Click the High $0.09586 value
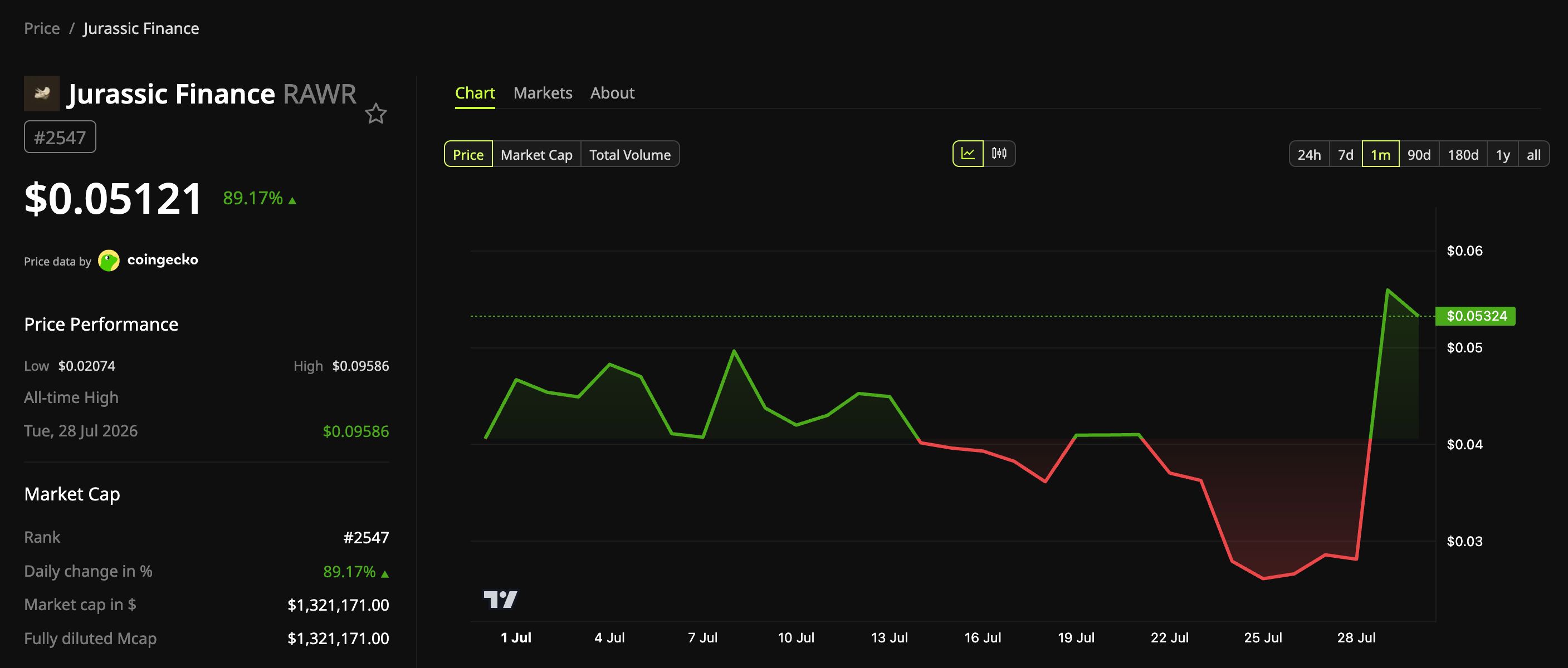Viewport: 1568px width, 668px height. (x=360, y=366)
